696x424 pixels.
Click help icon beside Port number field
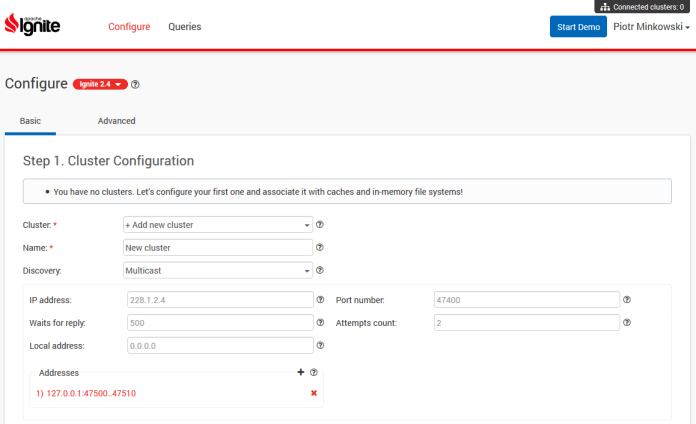point(627,299)
